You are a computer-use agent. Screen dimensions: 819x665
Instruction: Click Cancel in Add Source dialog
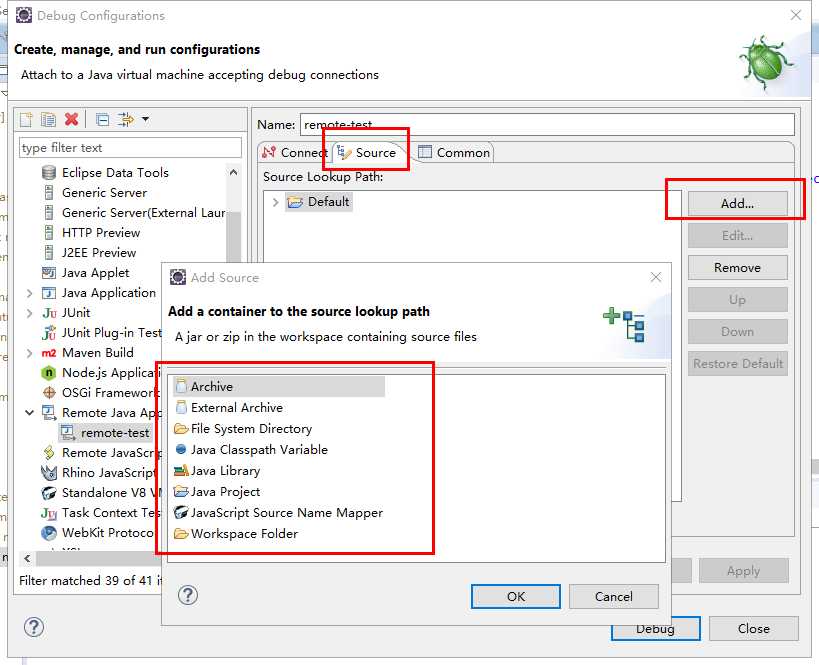tap(614, 597)
